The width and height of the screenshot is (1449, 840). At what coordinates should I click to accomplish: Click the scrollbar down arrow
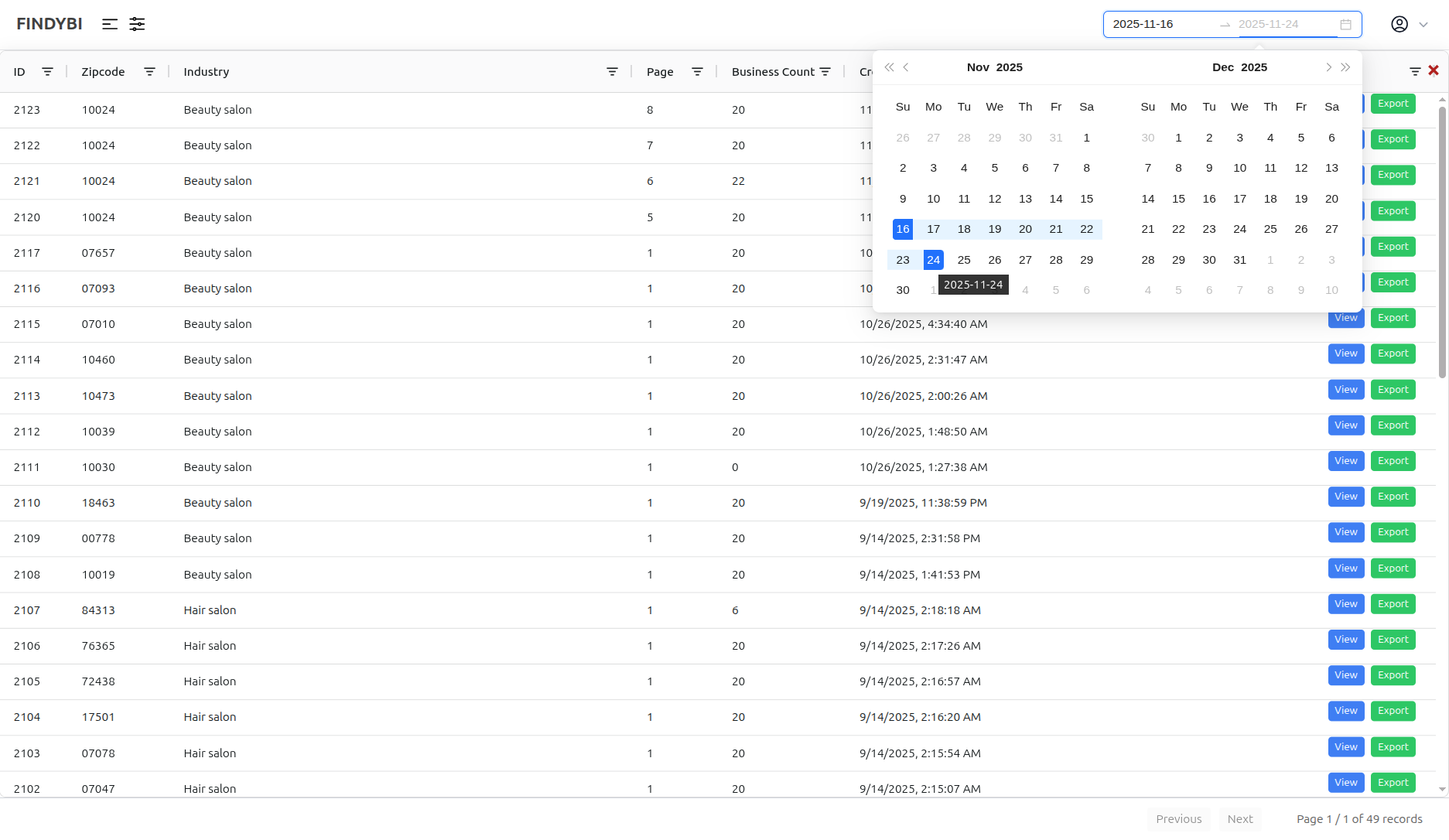[1442, 790]
